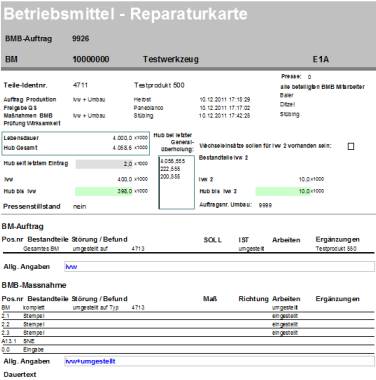Click the Richtung column header
Screen dimensions: 376x380
253,299
